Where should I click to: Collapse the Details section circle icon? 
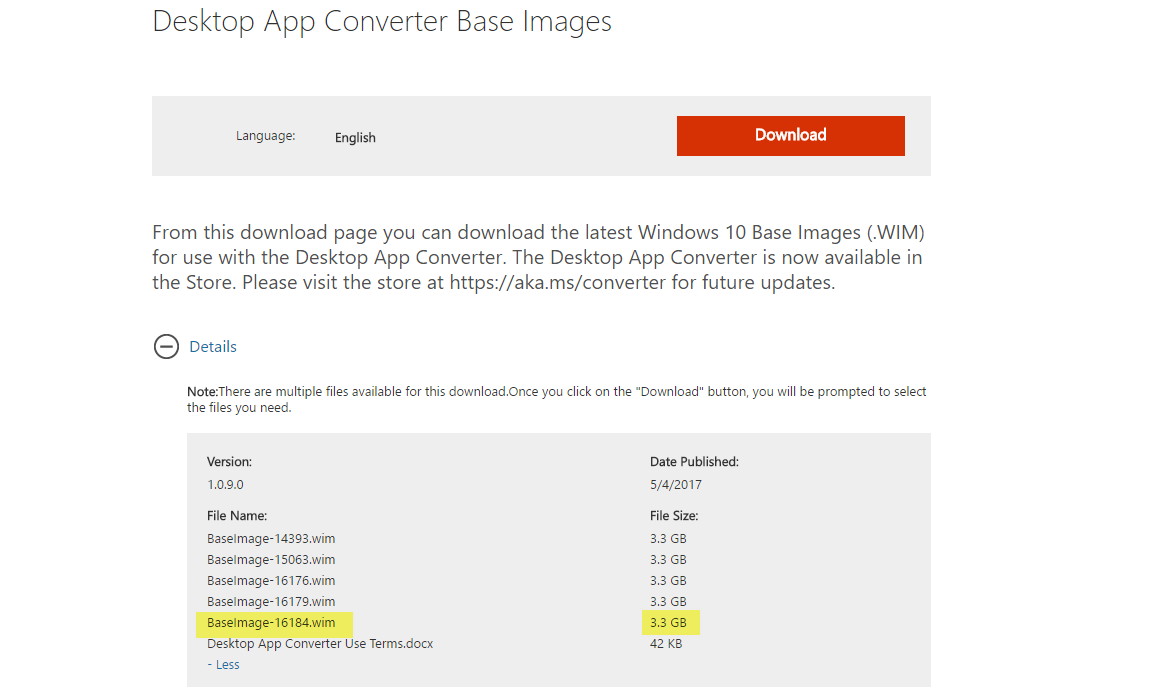[x=166, y=346]
